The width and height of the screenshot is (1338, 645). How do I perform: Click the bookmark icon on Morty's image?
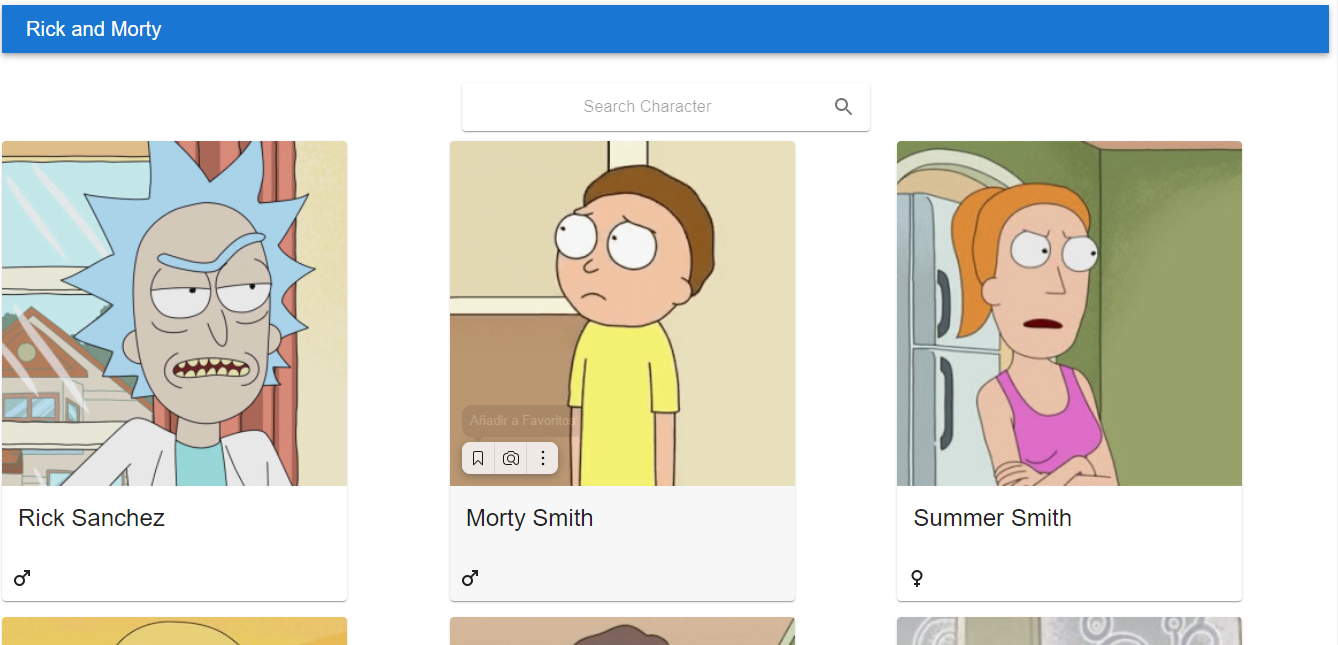(x=478, y=458)
